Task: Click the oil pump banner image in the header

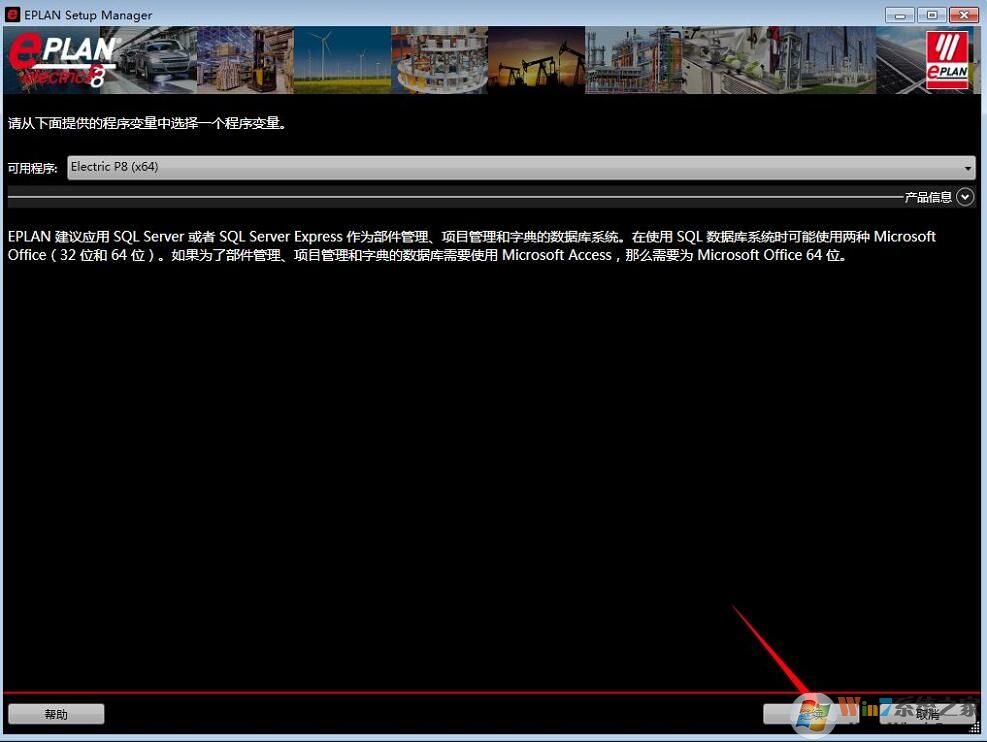Action: point(535,60)
